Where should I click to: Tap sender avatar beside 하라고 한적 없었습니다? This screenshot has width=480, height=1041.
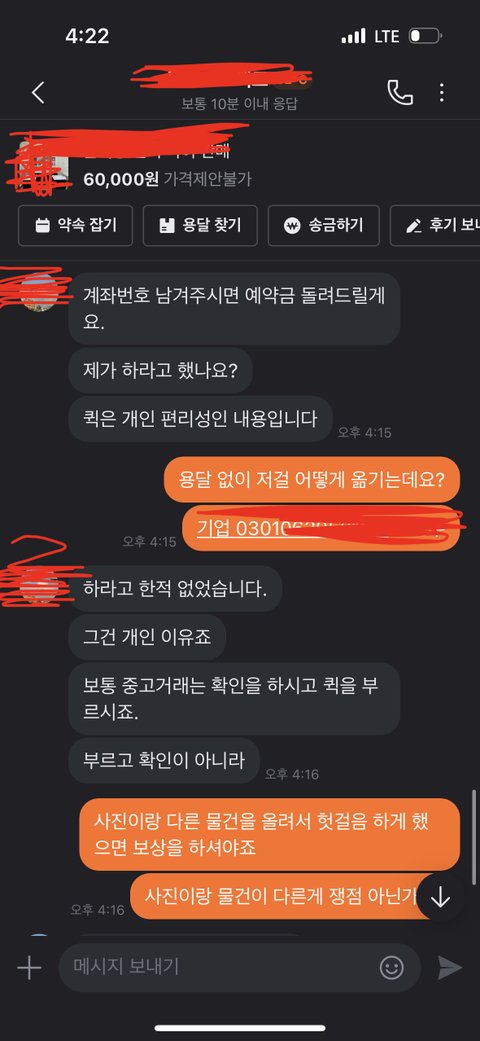39,585
